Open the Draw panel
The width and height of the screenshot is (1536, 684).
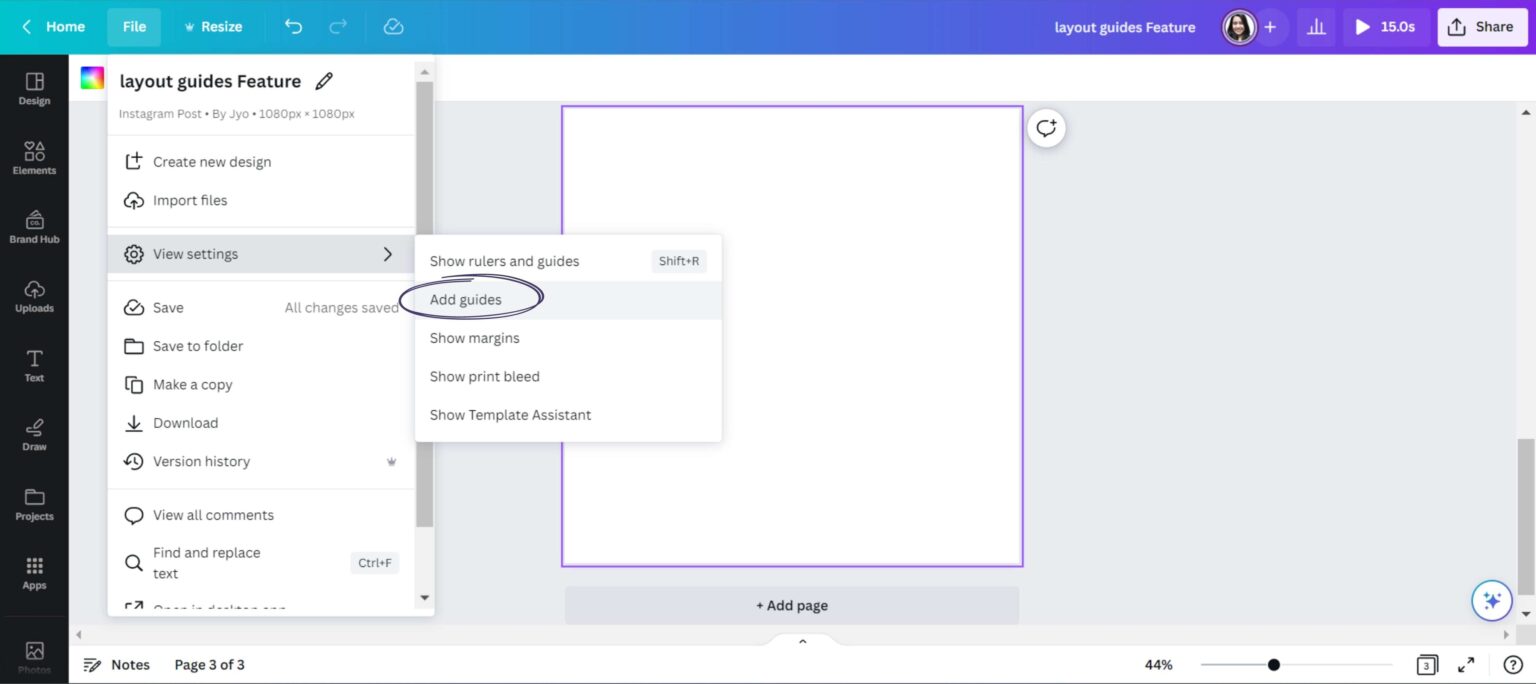point(34,433)
